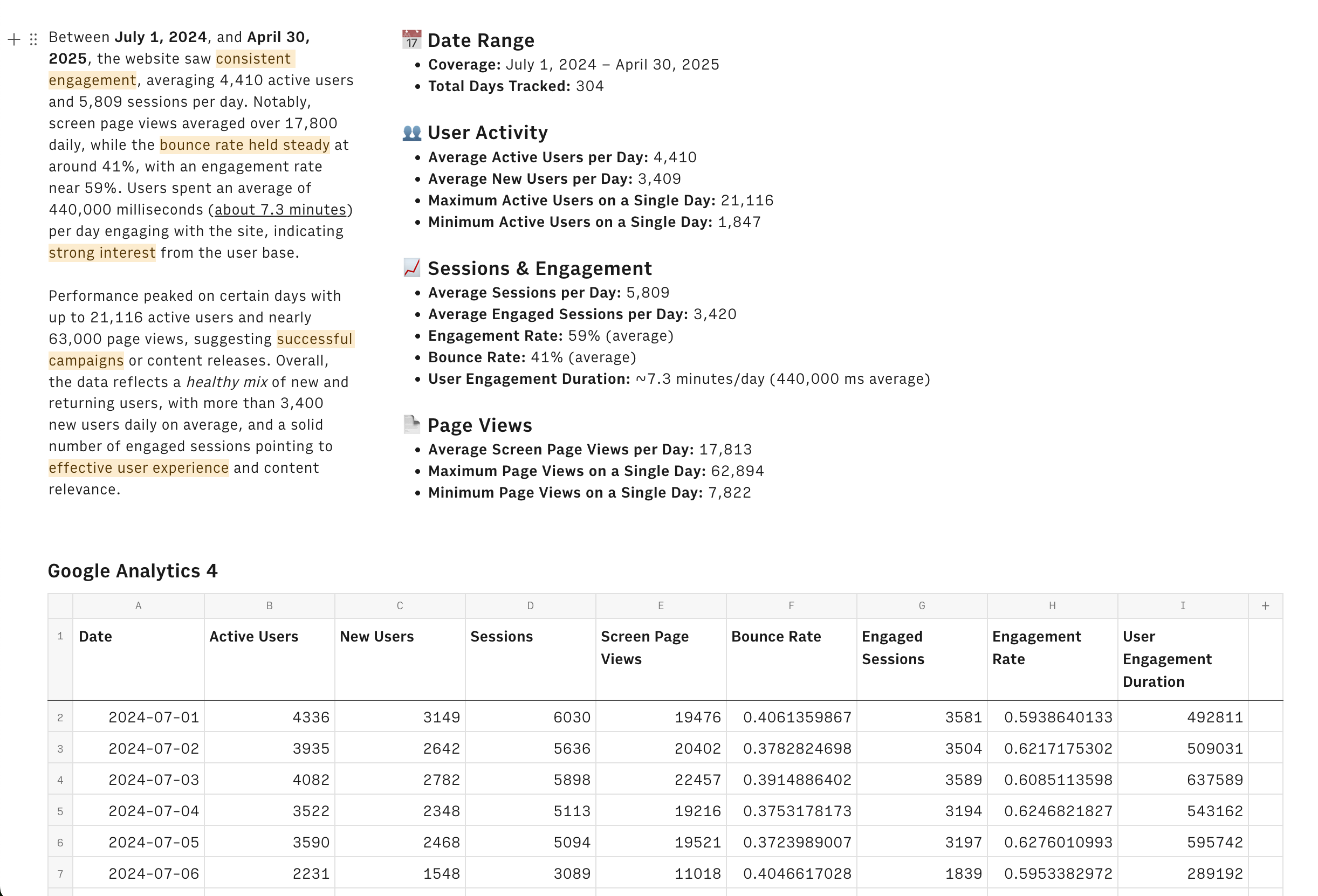
Task: Select column A header
Action: click(139, 605)
